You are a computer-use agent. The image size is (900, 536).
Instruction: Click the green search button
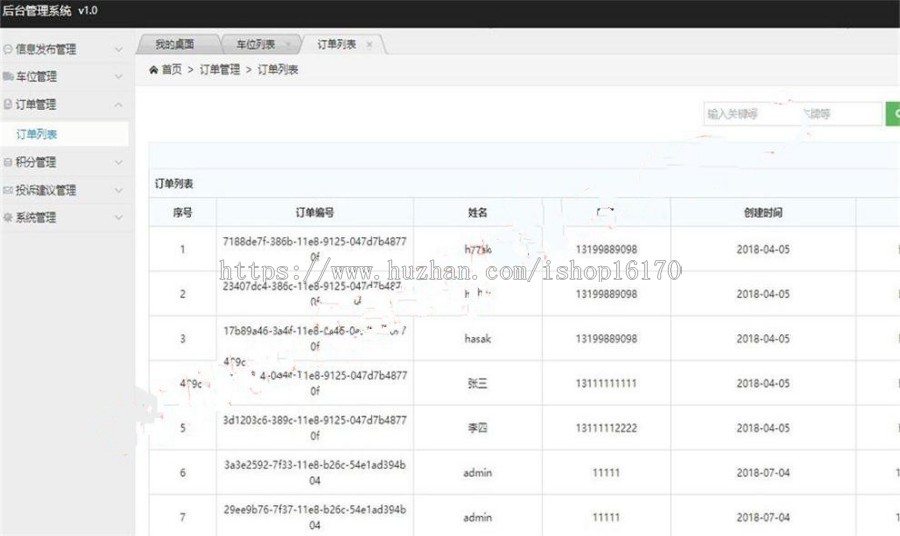coord(893,114)
